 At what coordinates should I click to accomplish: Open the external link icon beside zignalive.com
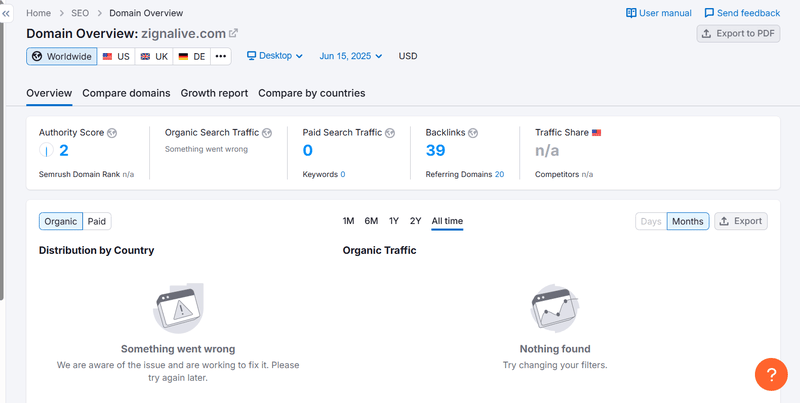(x=233, y=33)
